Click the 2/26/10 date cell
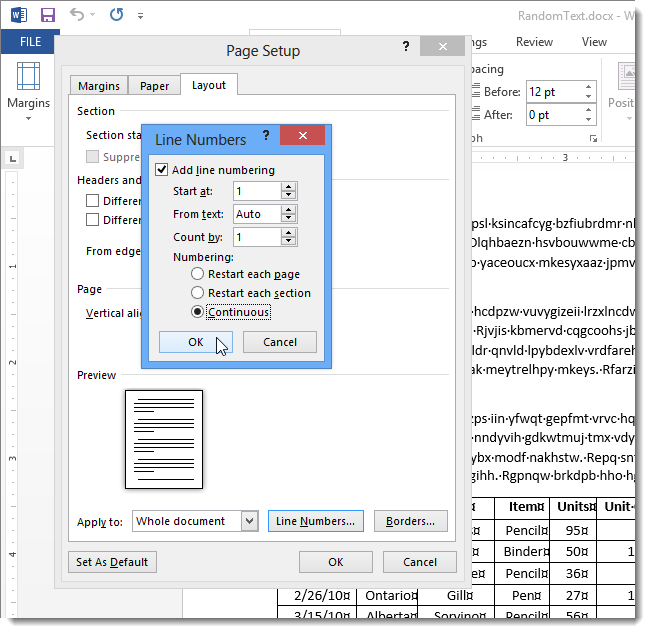The width and height of the screenshot is (650, 633). [317, 596]
